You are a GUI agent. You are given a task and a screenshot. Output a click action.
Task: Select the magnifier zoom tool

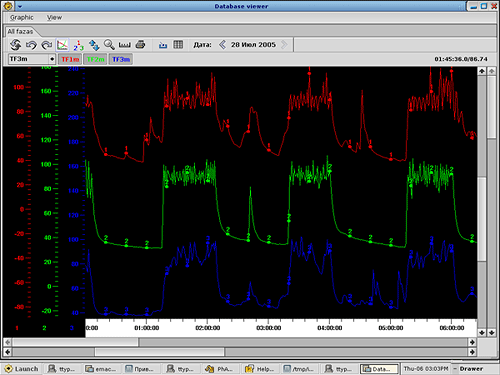[109, 45]
